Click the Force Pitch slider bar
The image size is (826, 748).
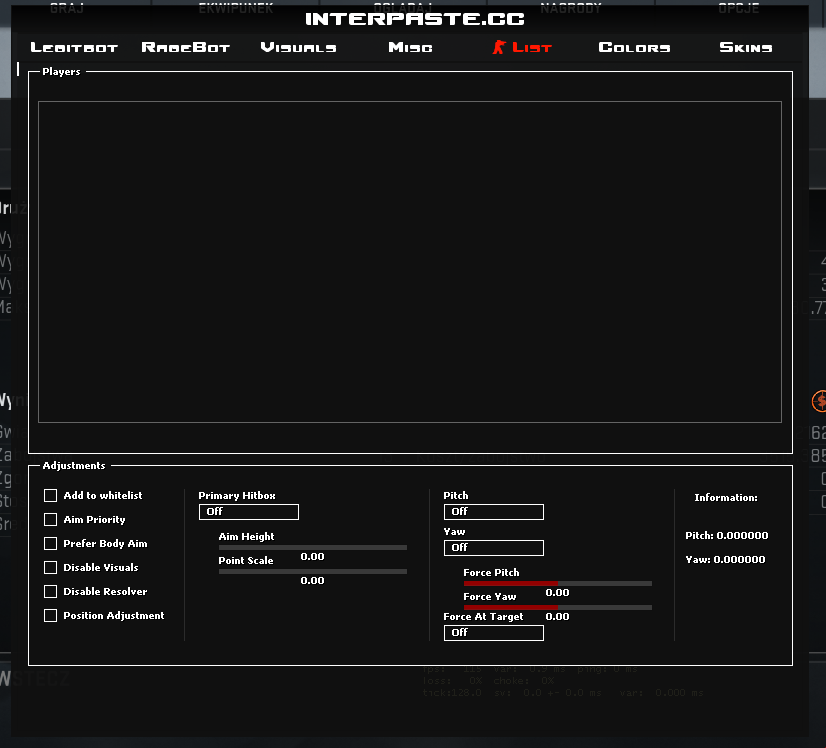tap(557, 583)
